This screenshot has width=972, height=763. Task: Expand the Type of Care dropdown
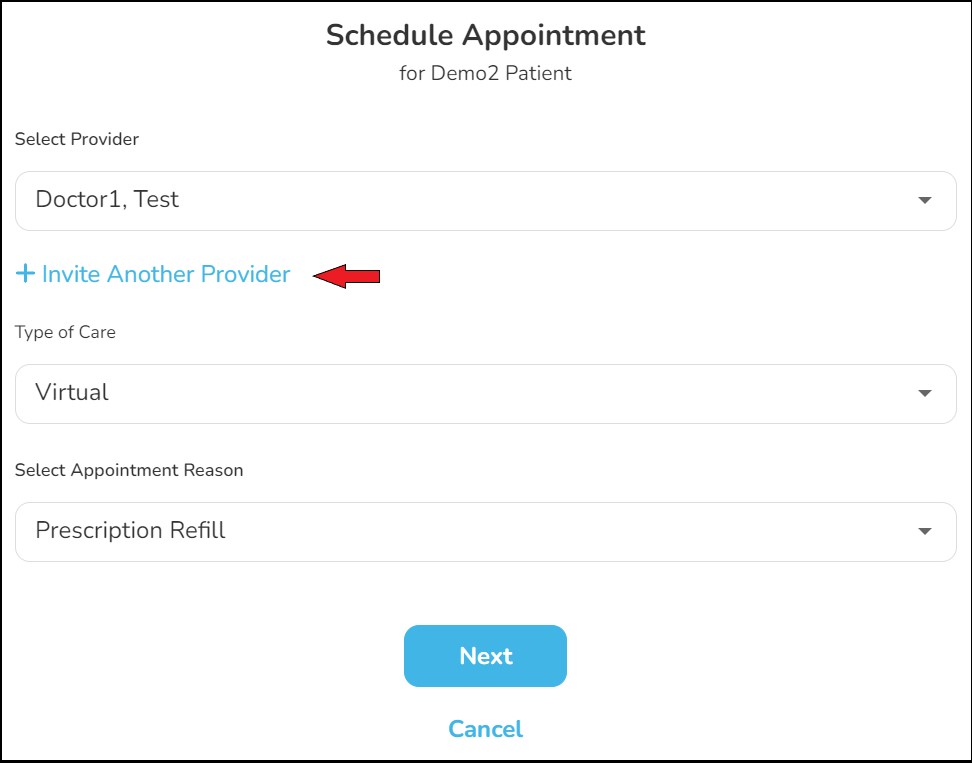click(485, 394)
